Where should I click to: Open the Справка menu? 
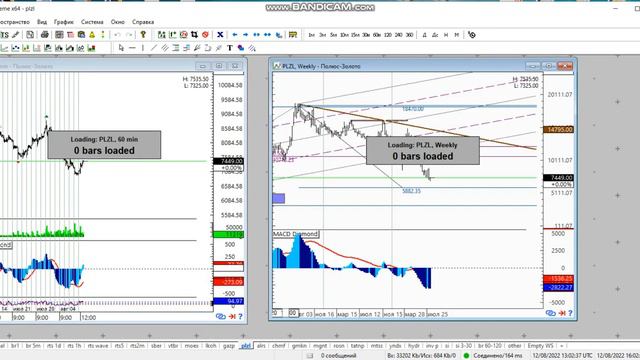pos(143,22)
